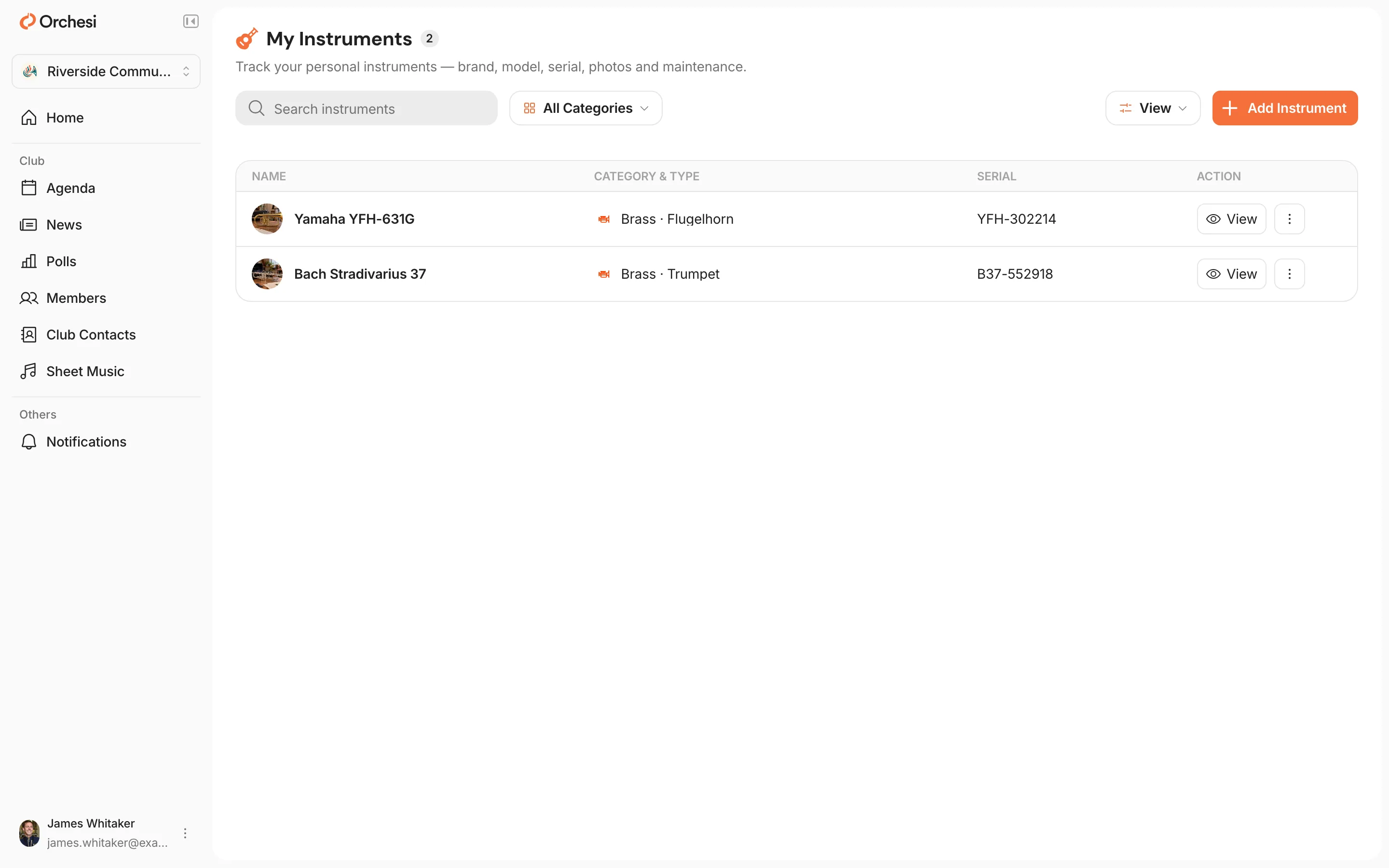Click the Club Contacts address book icon
This screenshot has width=1389, height=868.
(x=29, y=335)
